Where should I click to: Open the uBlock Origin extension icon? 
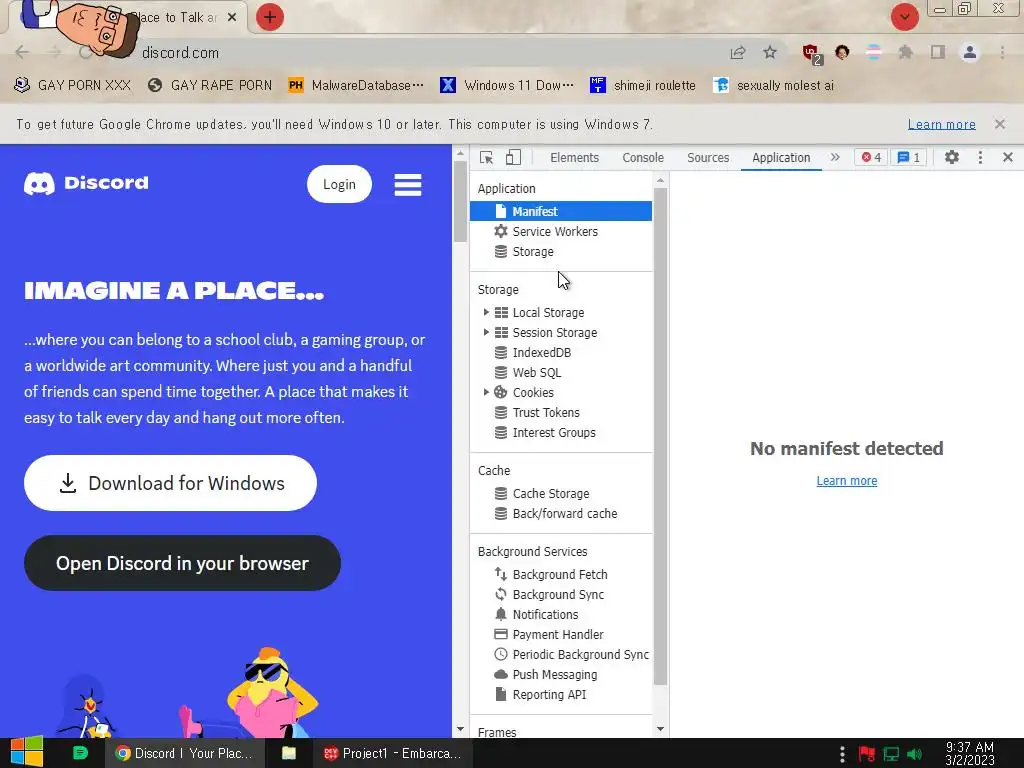[812, 54]
